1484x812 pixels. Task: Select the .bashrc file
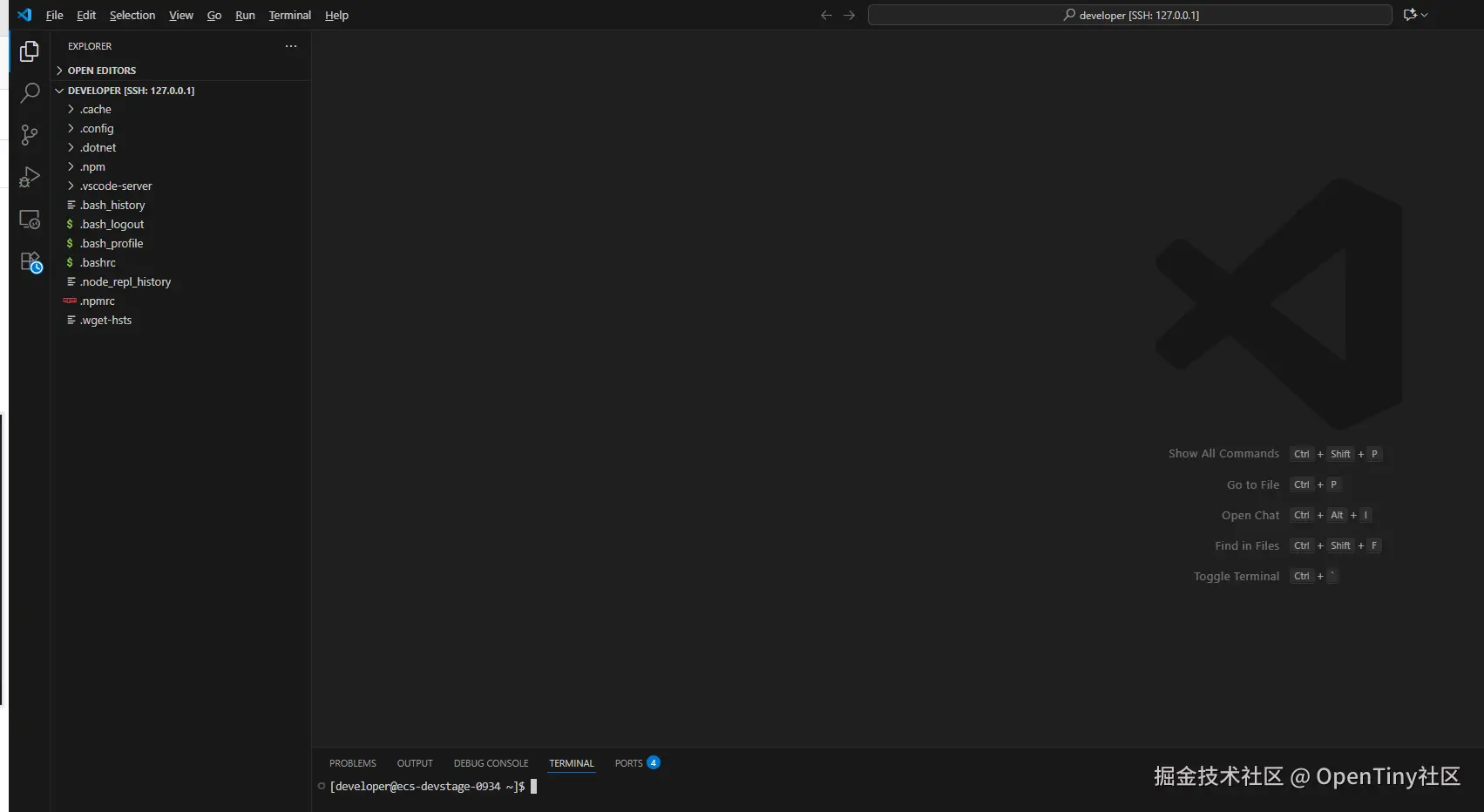pyautogui.click(x=98, y=262)
